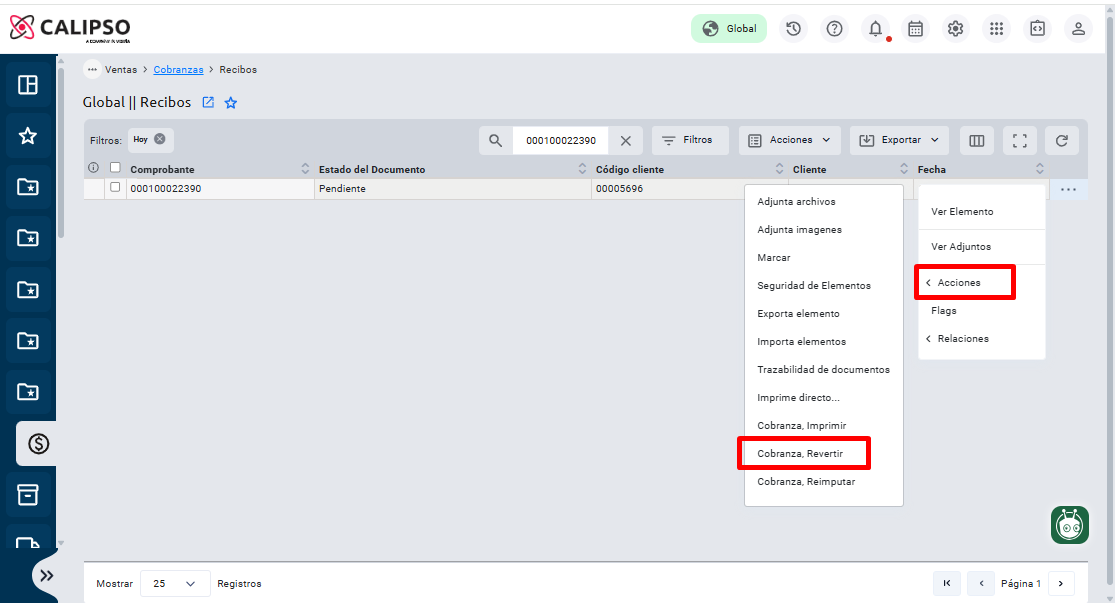
Task: Expand the sidebar with double chevron
Action: coord(47,575)
